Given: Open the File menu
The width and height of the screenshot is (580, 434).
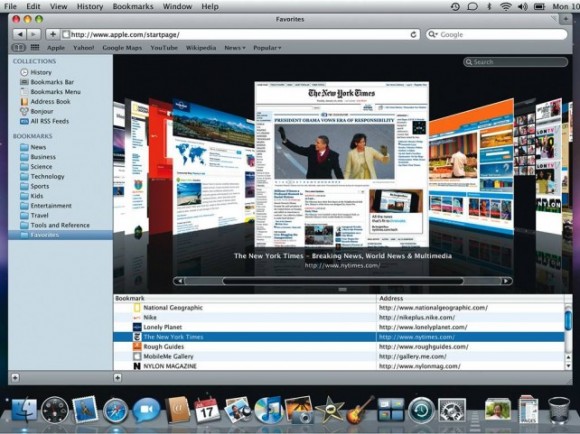Looking at the screenshot, I should [10, 6].
